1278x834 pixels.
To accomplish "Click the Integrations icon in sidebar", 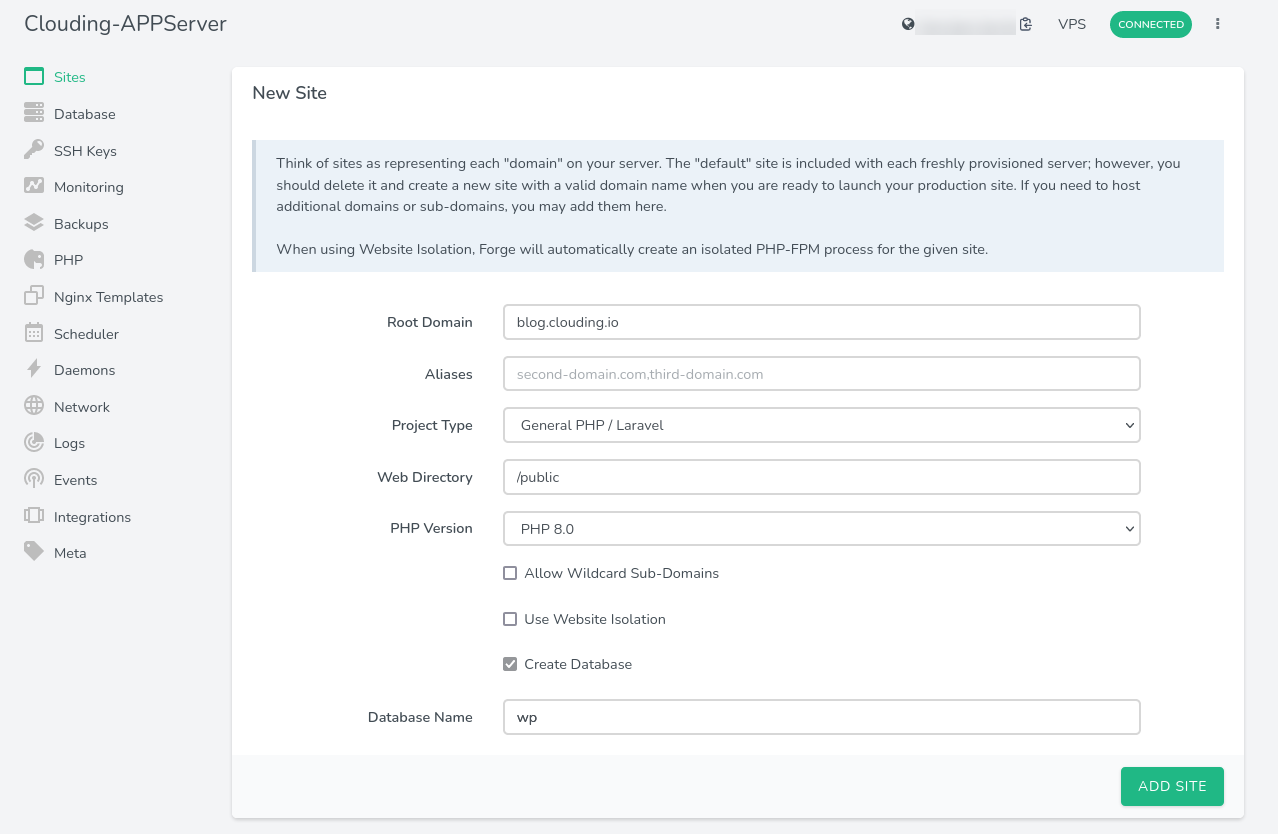I will pos(34,517).
